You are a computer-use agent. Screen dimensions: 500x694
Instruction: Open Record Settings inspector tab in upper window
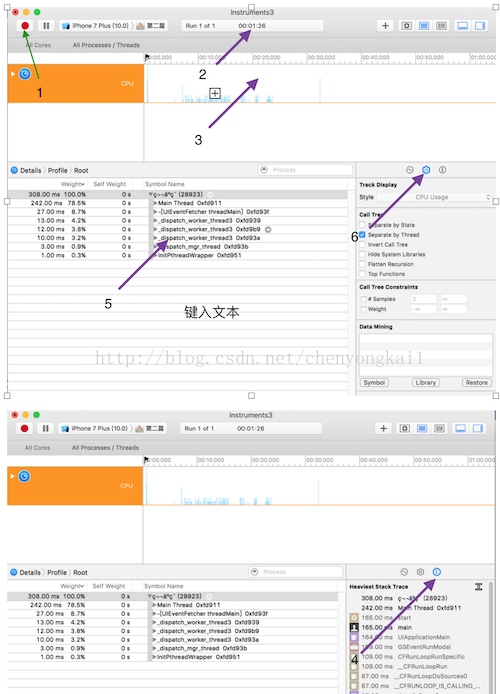pyautogui.click(x=410, y=170)
